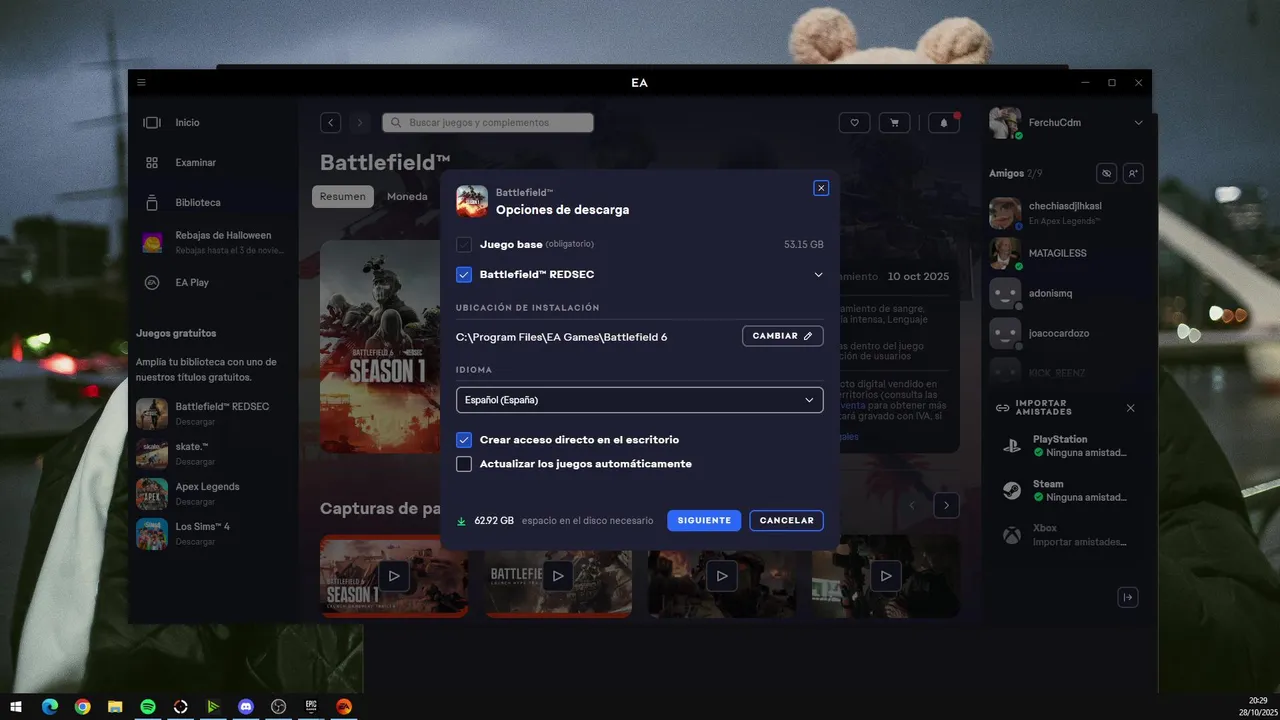This screenshot has height=720, width=1280.
Task: Open Discord from taskbar
Action: (246, 706)
